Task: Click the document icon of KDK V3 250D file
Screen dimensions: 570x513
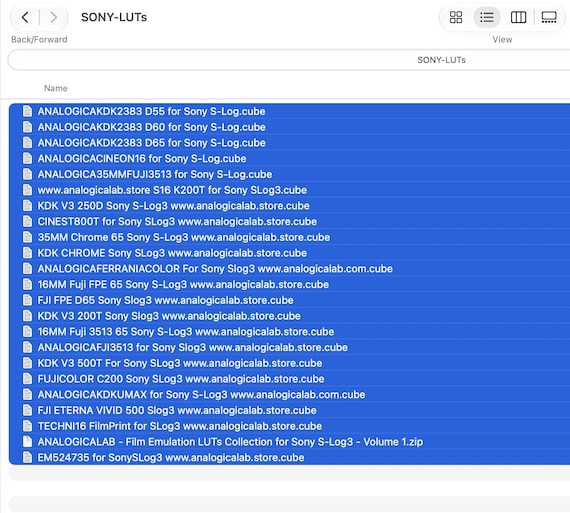Action: pyautogui.click(x=27, y=205)
